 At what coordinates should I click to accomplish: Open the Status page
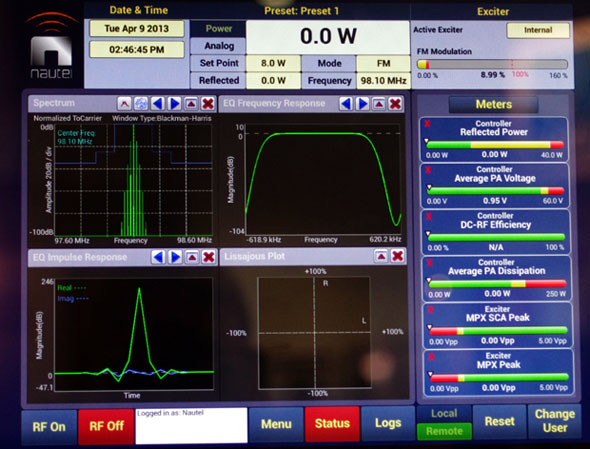[x=332, y=423]
